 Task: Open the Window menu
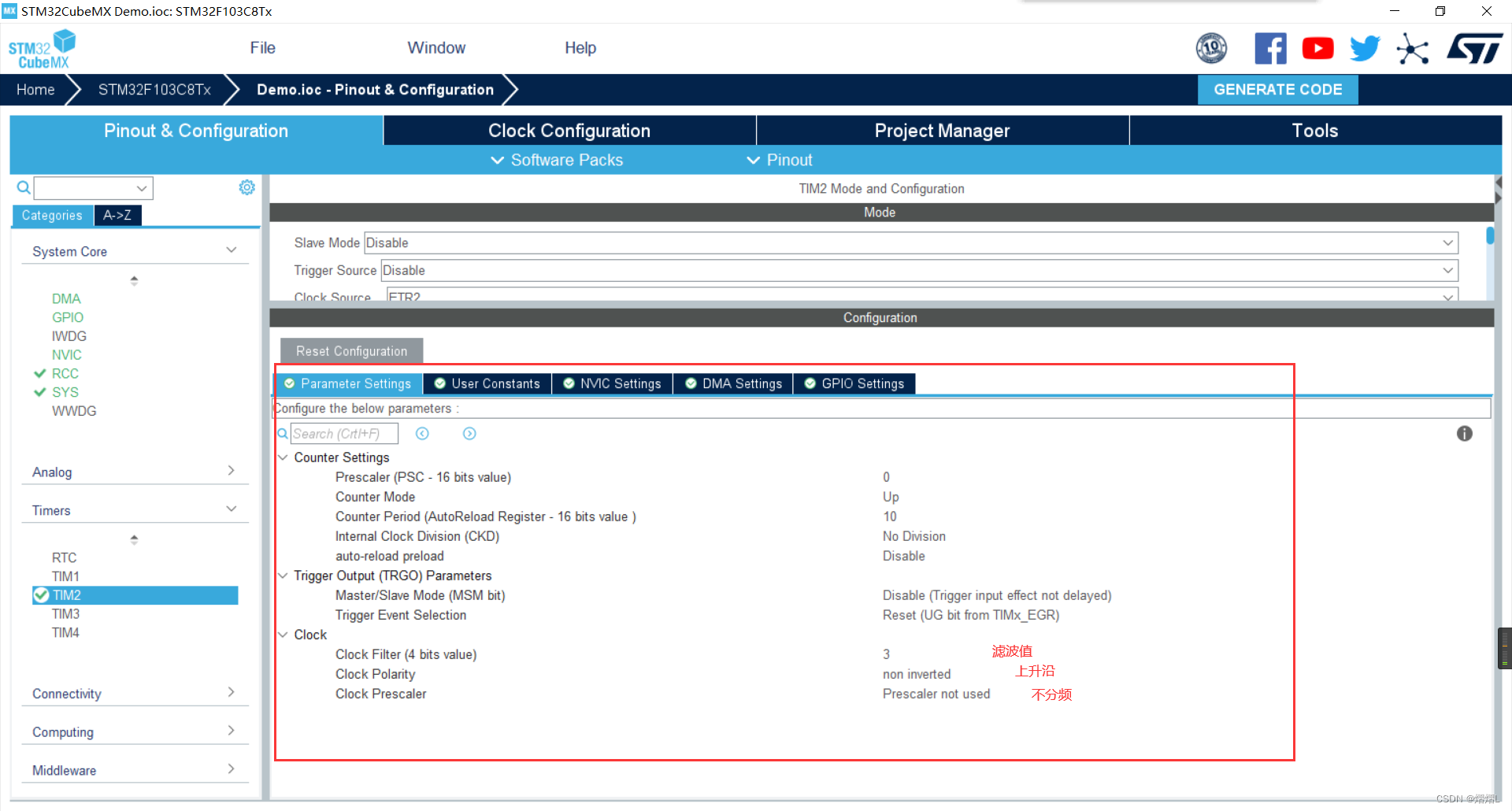436,48
